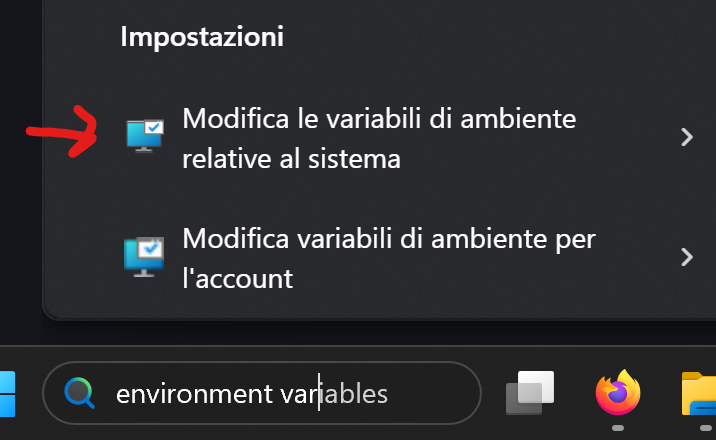The height and width of the screenshot is (440, 716).
Task: Click the empty panel area right of "Impostazioni"
Action: 500,37
